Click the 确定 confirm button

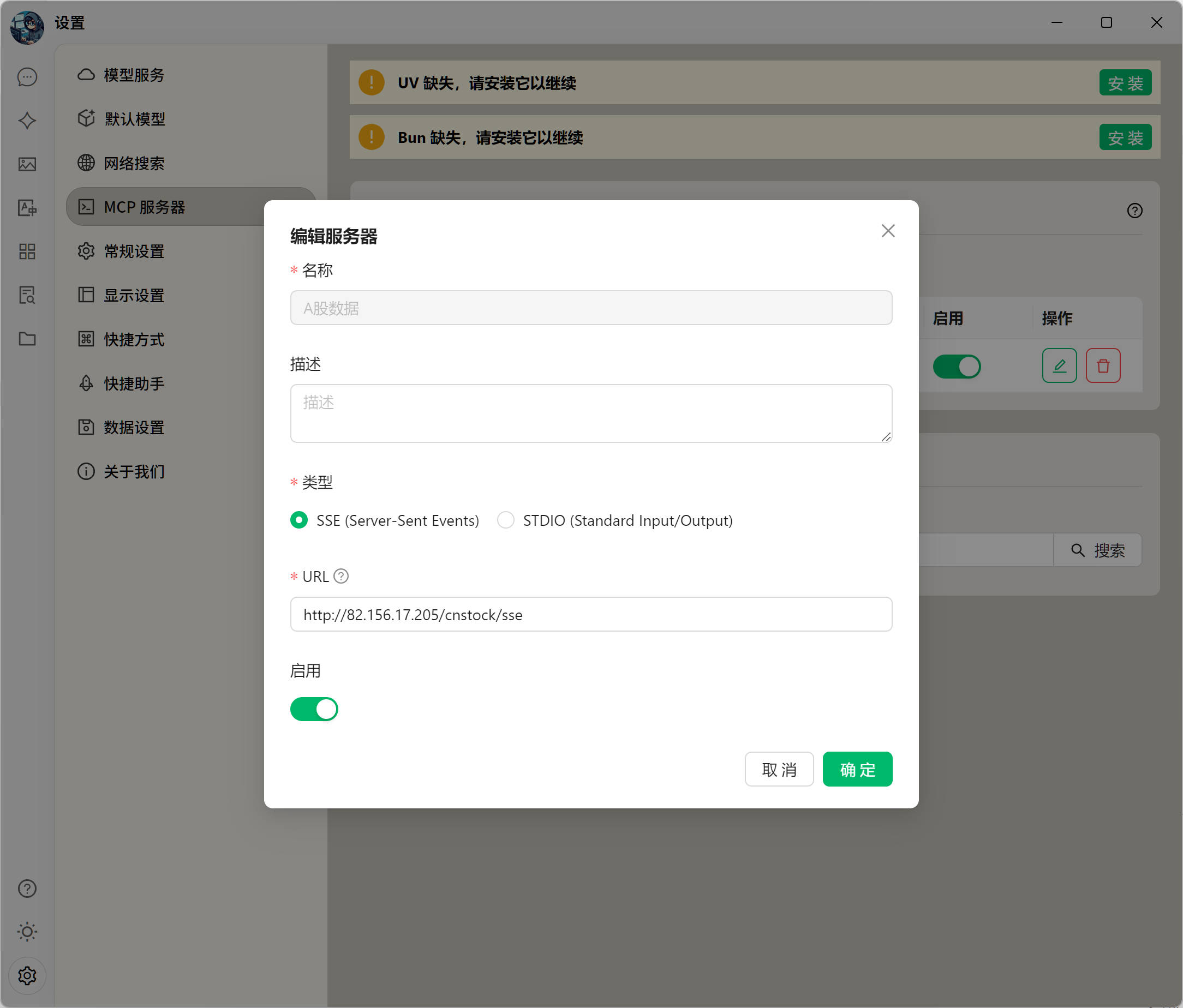(x=857, y=769)
